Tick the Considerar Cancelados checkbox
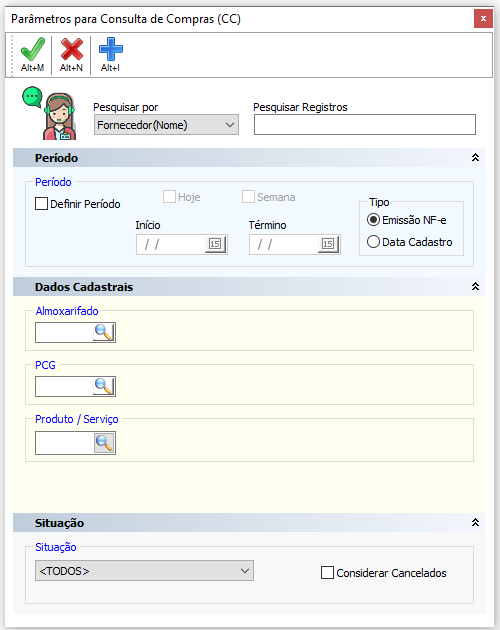 pos(327,573)
